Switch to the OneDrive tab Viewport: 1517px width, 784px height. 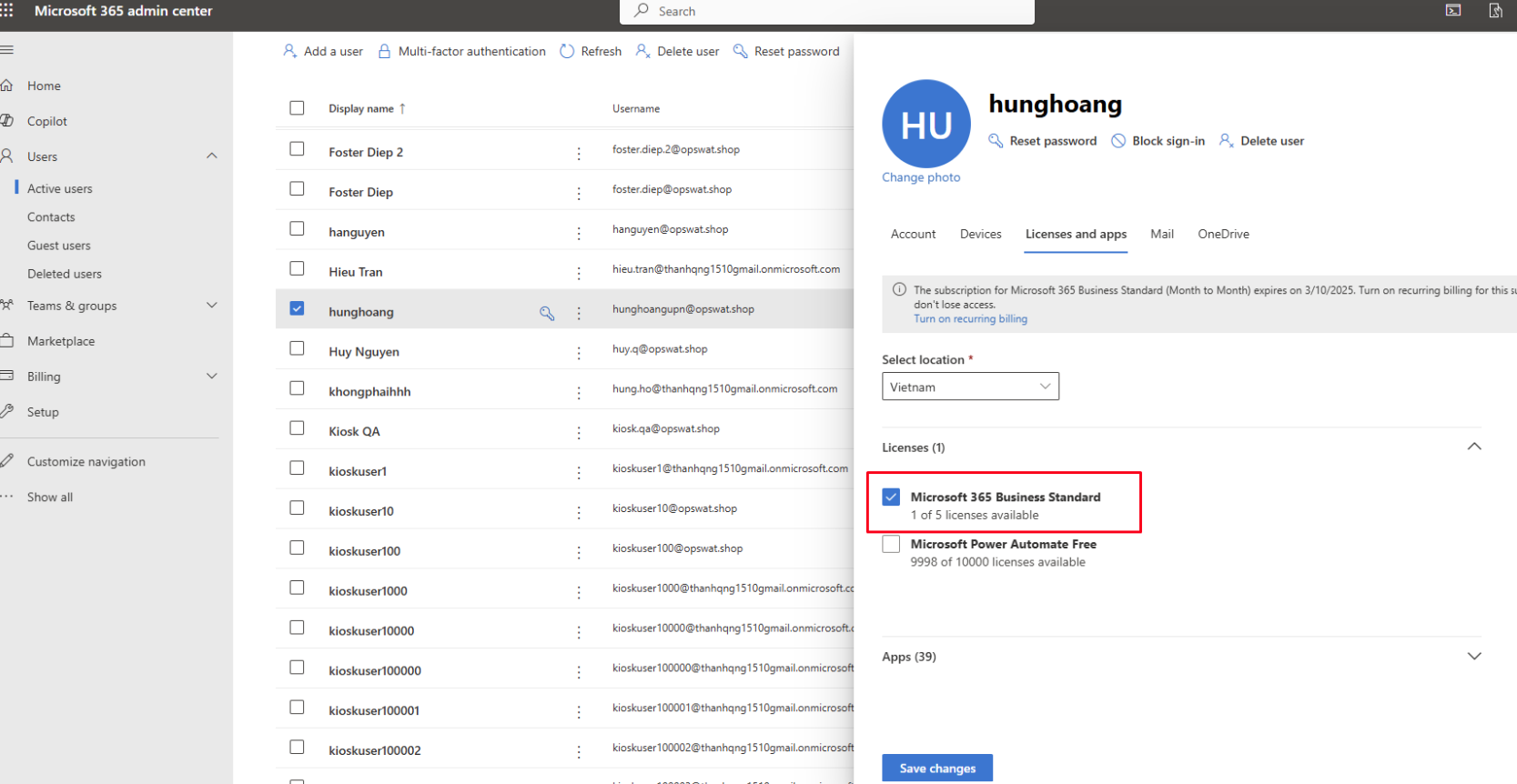click(x=1223, y=234)
